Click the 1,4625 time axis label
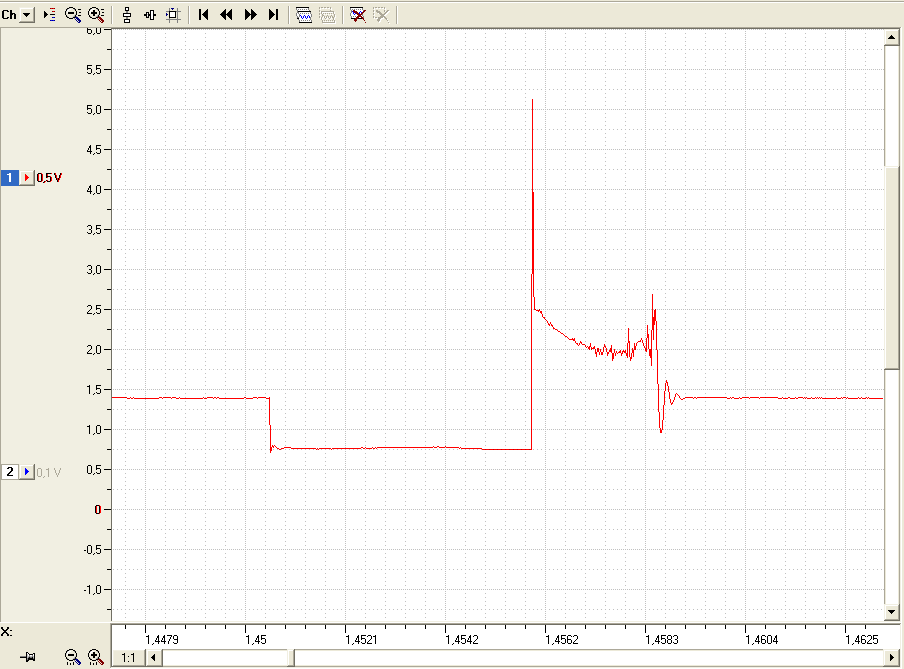The image size is (904, 669). click(x=862, y=640)
